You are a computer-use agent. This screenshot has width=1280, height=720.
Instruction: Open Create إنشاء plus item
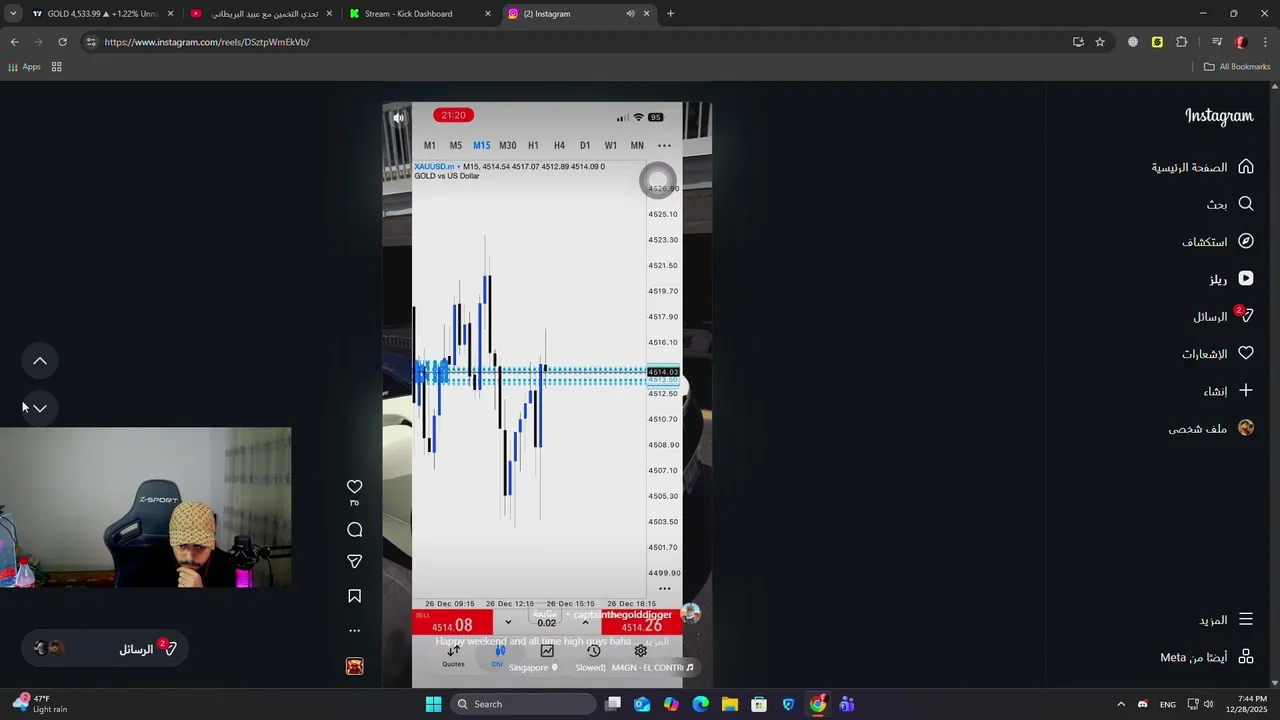pos(1228,391)
